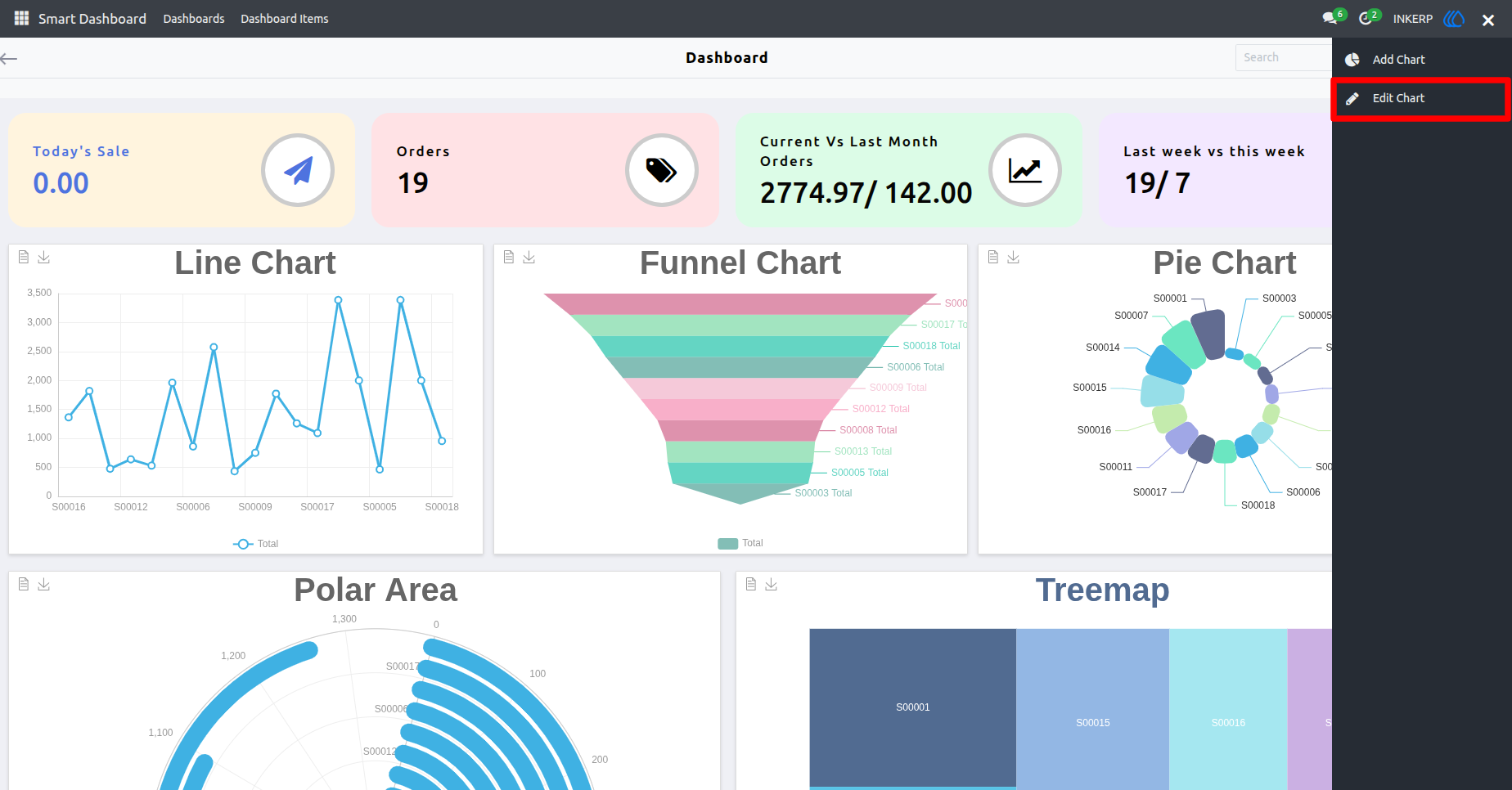Viewport: 1512px width, 790px height.
Task: Click the Polar Area title
Action: (x=376, y=590)
